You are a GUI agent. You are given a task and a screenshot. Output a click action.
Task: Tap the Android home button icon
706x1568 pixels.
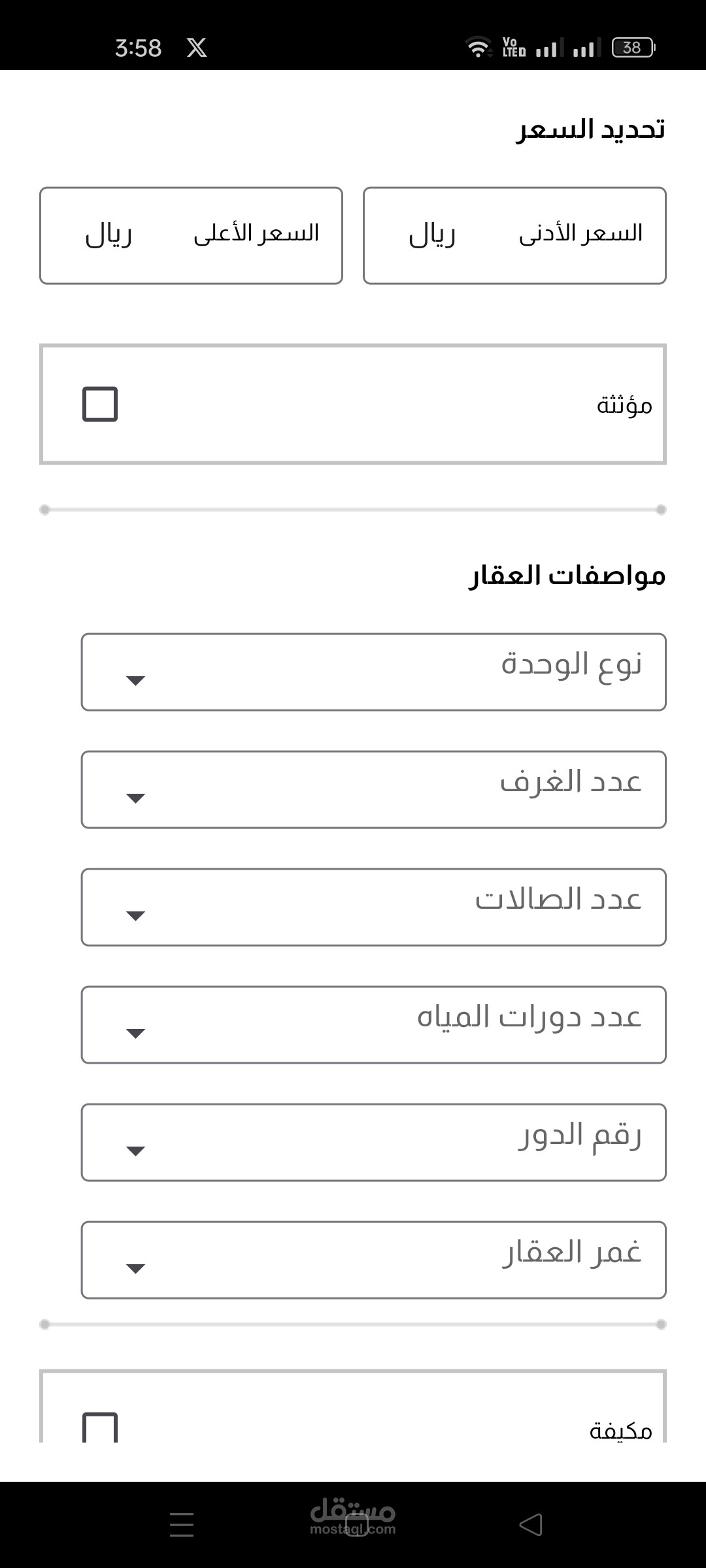356,1525
